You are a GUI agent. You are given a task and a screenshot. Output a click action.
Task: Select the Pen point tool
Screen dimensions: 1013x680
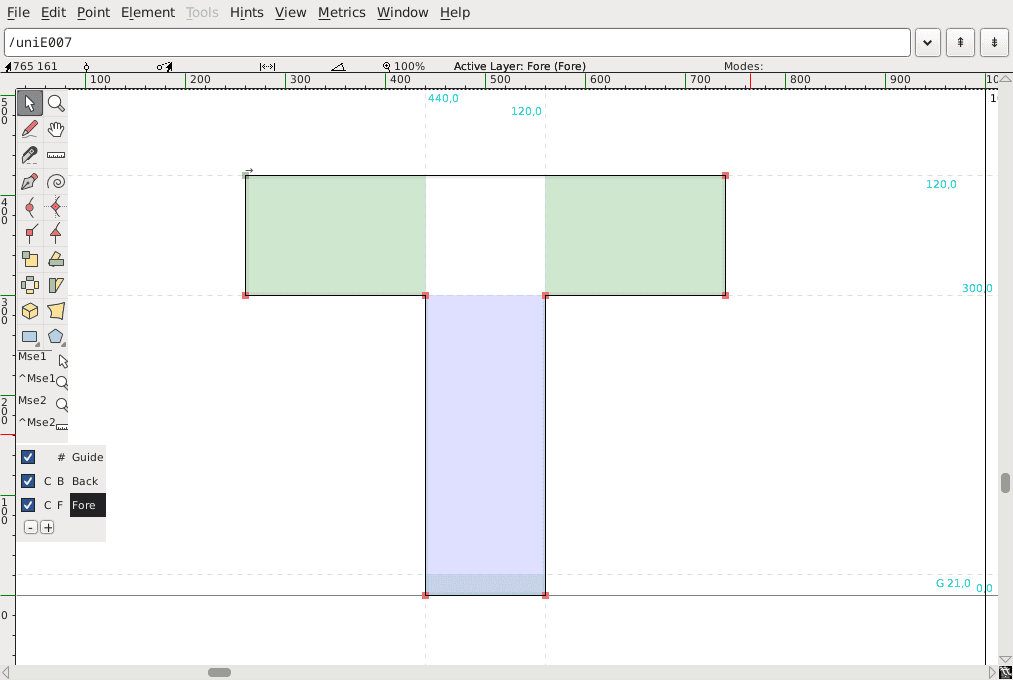pos(30,181)
